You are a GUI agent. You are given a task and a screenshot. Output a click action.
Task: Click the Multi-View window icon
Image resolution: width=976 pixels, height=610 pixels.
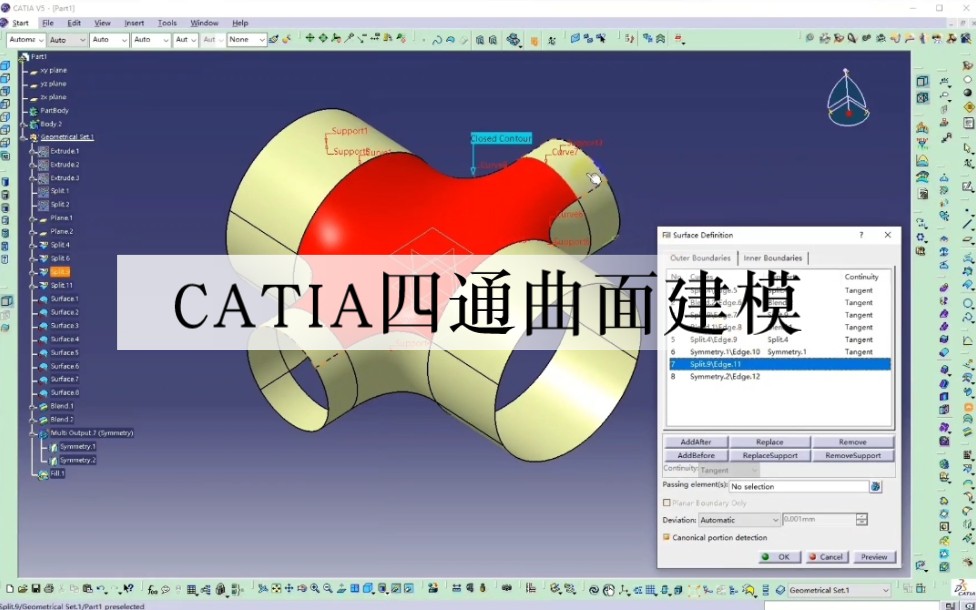tap(354, 589)
